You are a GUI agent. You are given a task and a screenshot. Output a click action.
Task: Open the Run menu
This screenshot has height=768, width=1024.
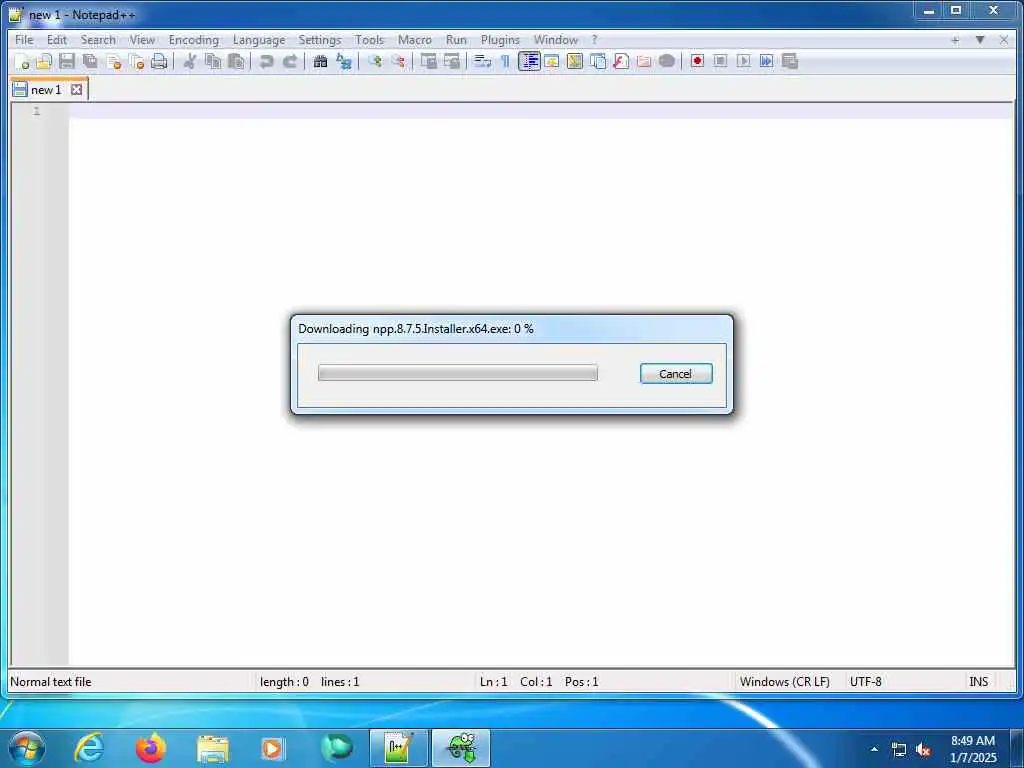[x=456, y=40]
